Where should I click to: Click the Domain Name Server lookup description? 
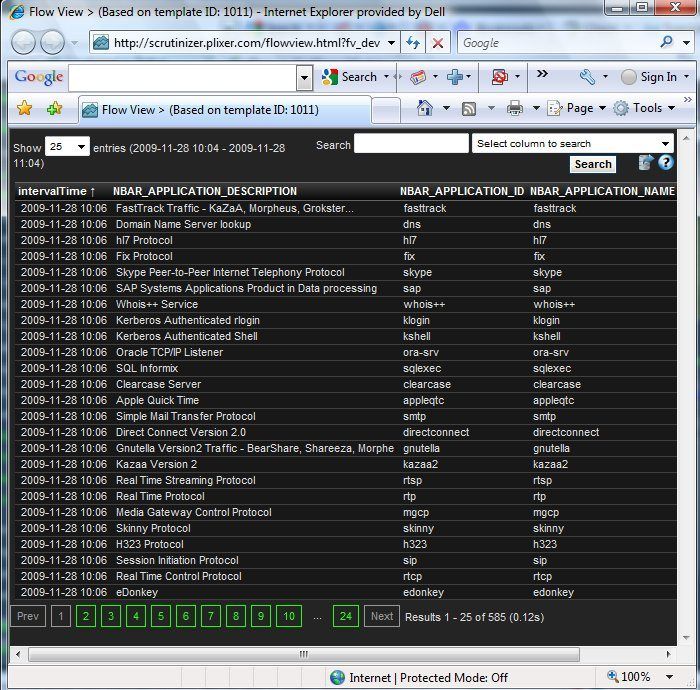183,224
